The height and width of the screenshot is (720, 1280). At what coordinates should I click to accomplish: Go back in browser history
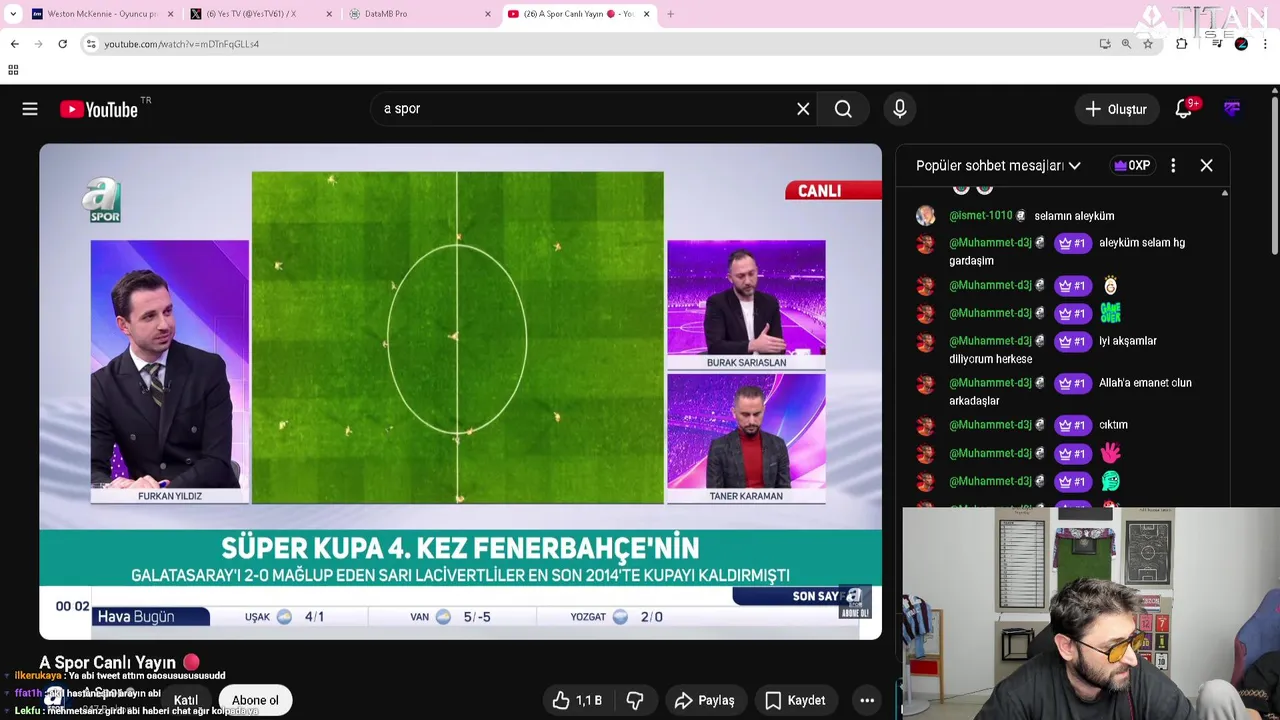point(14,44)
